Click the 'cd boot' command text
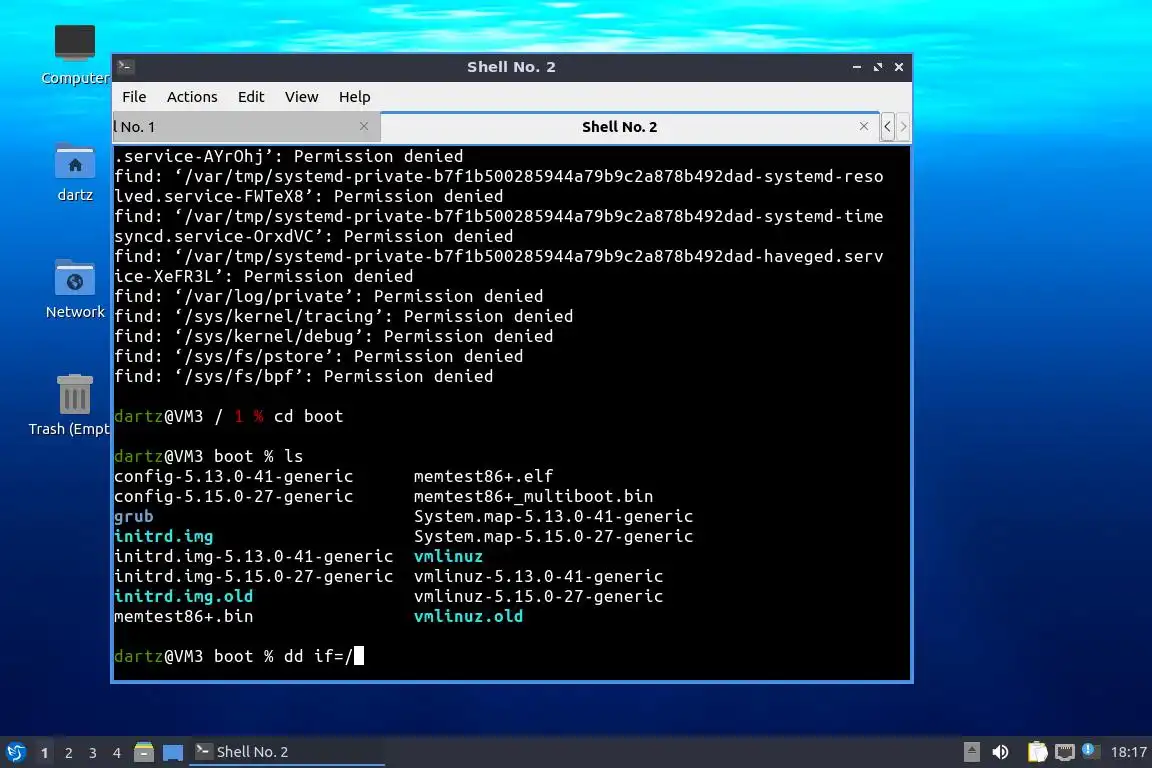This screenshot has width=1152, height=768. tap(309, 416)
